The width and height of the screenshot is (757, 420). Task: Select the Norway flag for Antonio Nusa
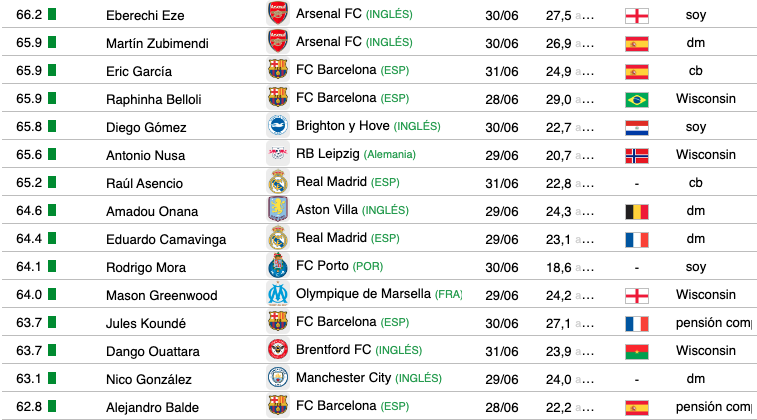[x=636, y=155]
